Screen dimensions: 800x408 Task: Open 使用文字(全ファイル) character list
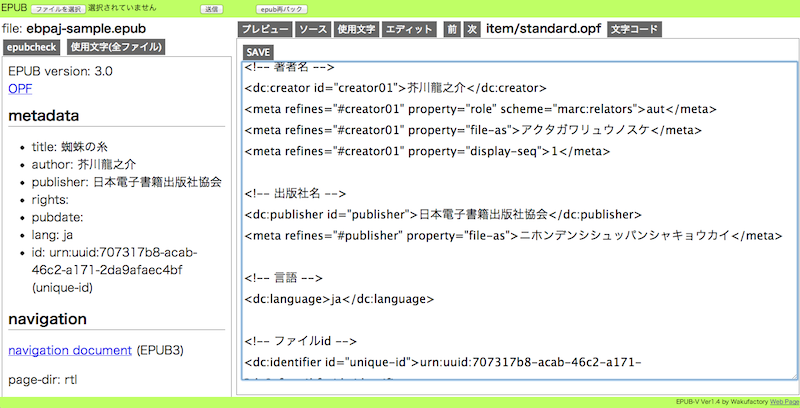115,46
